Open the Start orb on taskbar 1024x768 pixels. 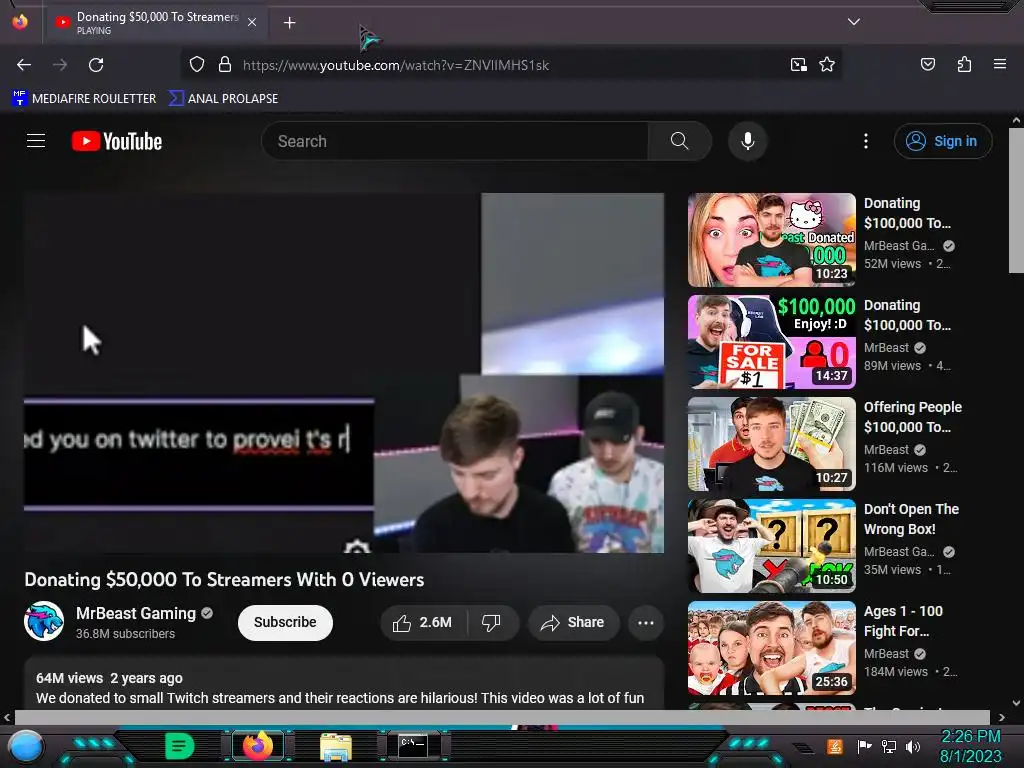[26, 745]
